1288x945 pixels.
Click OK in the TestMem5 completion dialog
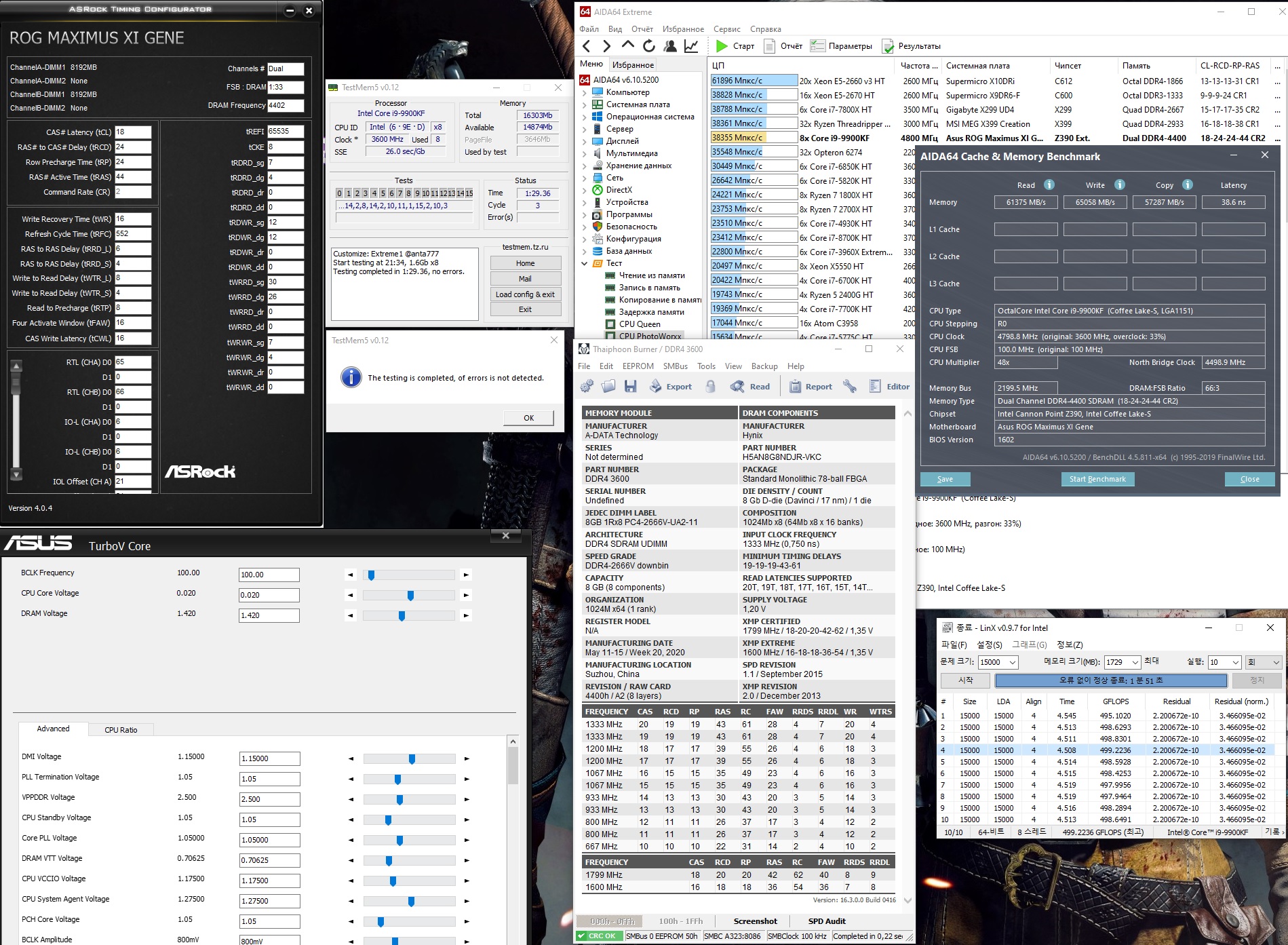pos(529,418)
